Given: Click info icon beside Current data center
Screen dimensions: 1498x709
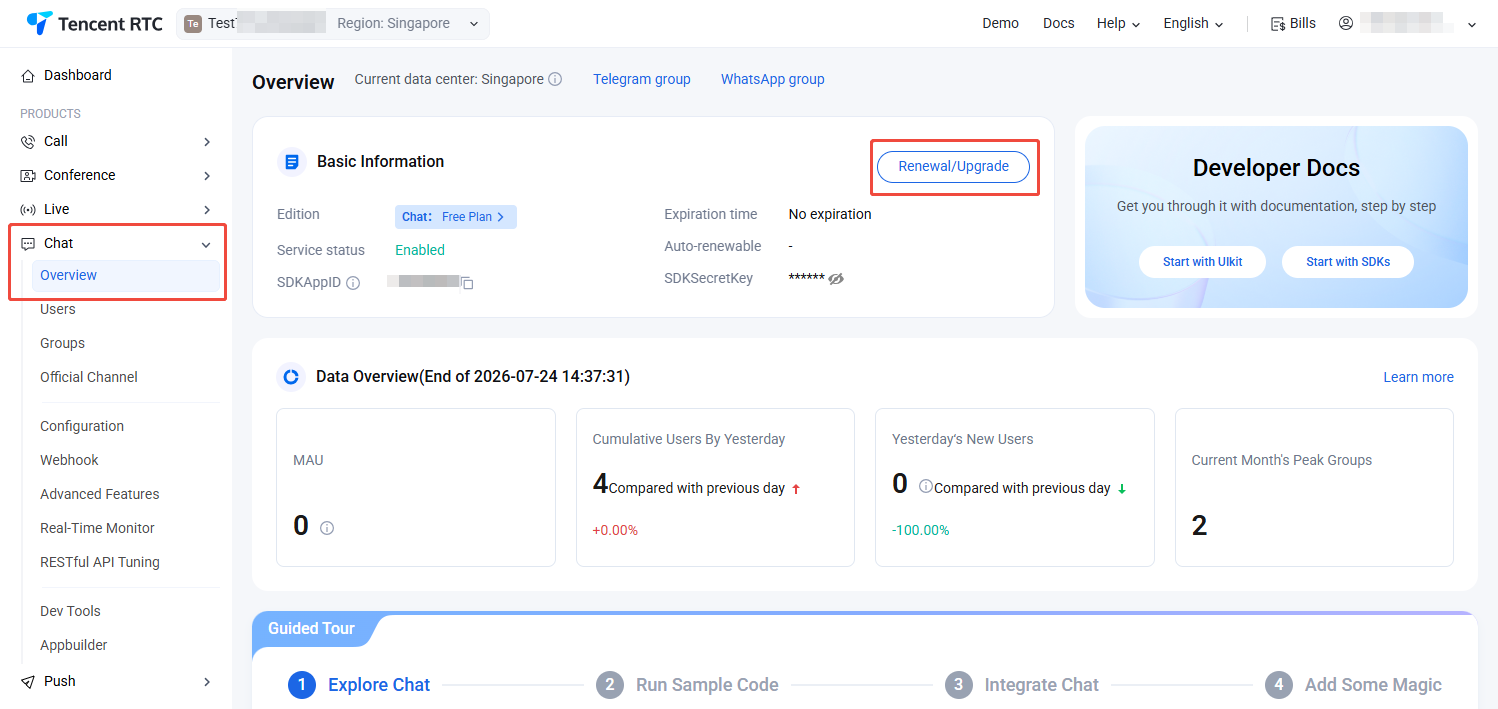Looking at the screenshot, I should (555, 79).
